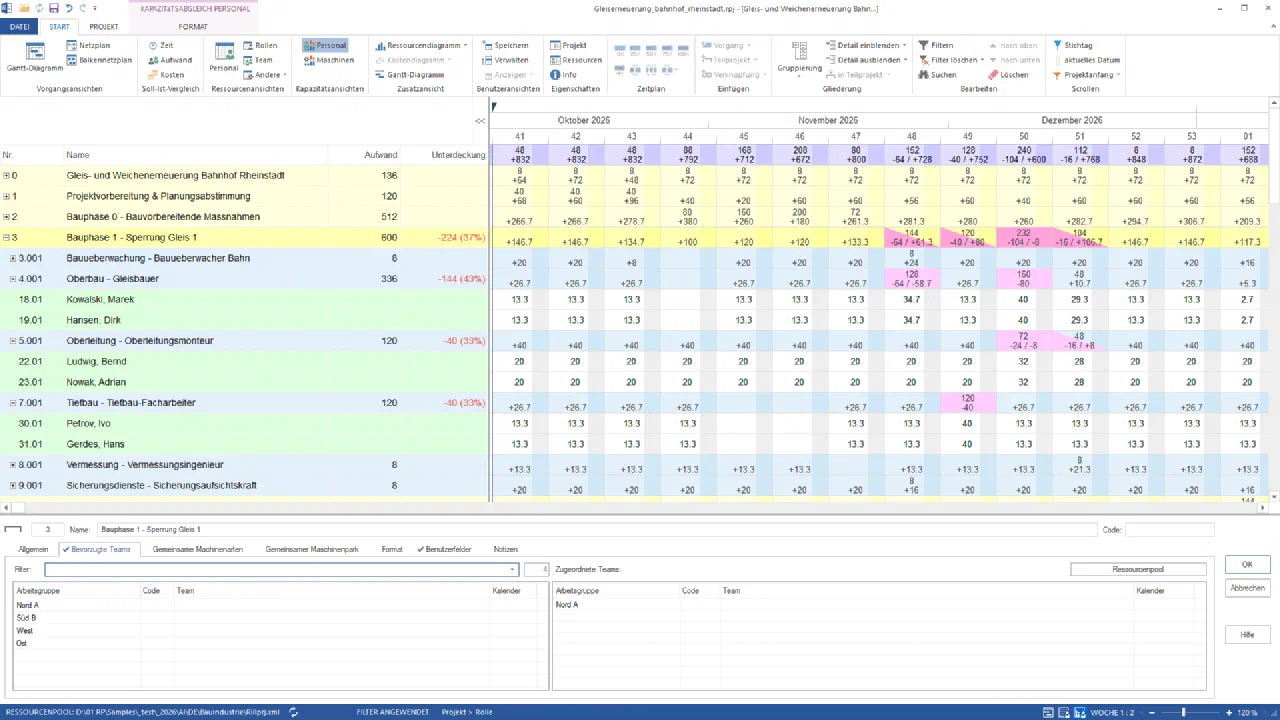
Task: Click the open folder icon in title bar
Action: [23, 8]
